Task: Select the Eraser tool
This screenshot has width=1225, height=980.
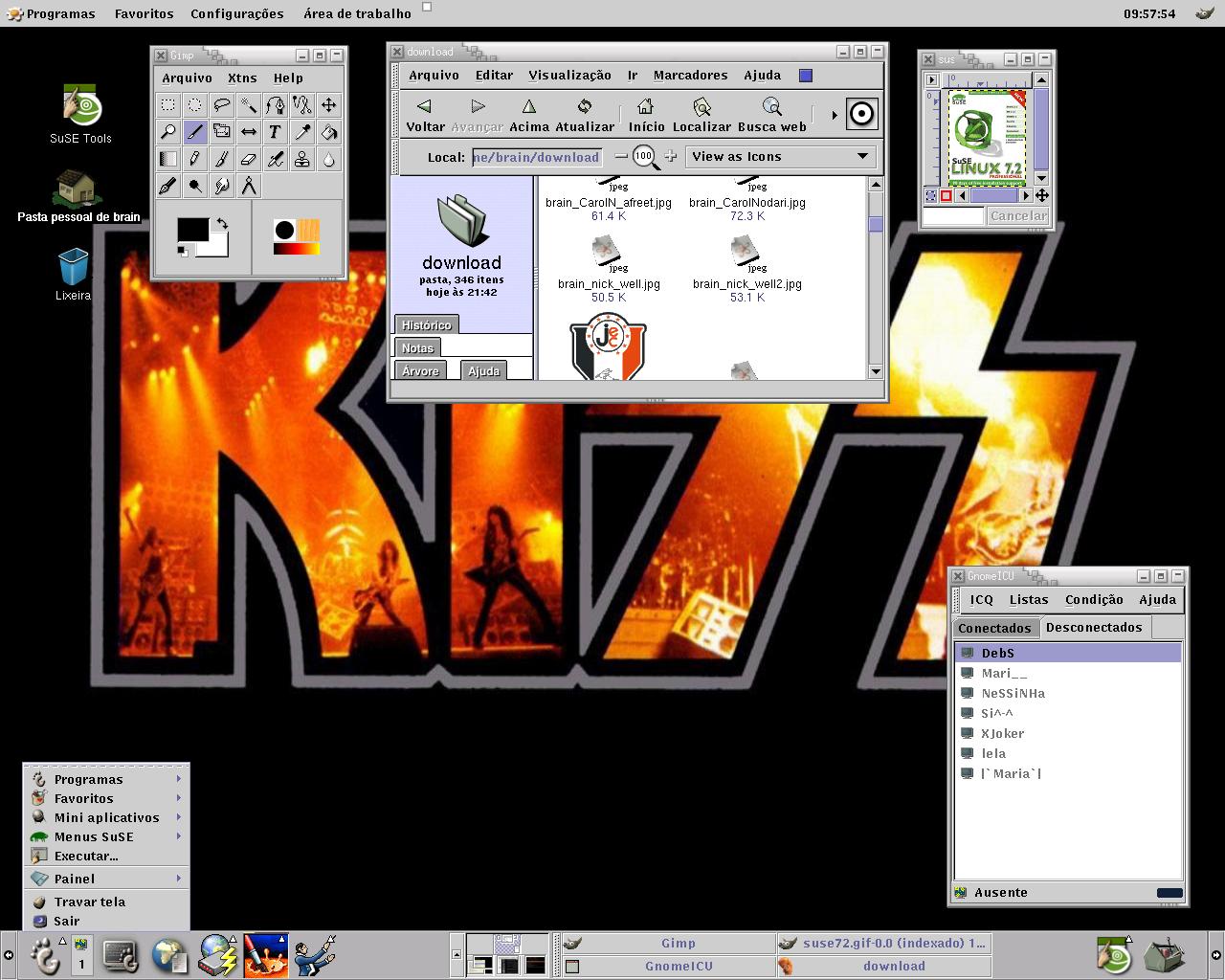Action: [x=248, y=159]
